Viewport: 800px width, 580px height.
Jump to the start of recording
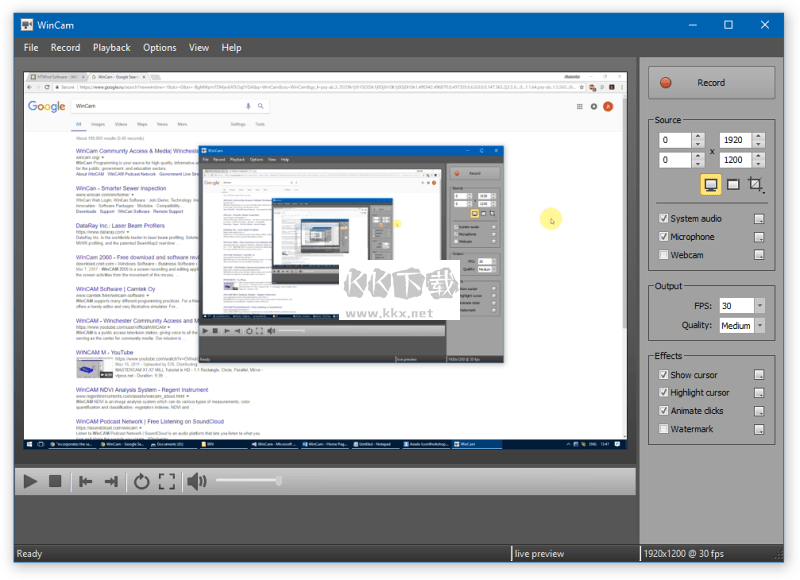[86, 482]
